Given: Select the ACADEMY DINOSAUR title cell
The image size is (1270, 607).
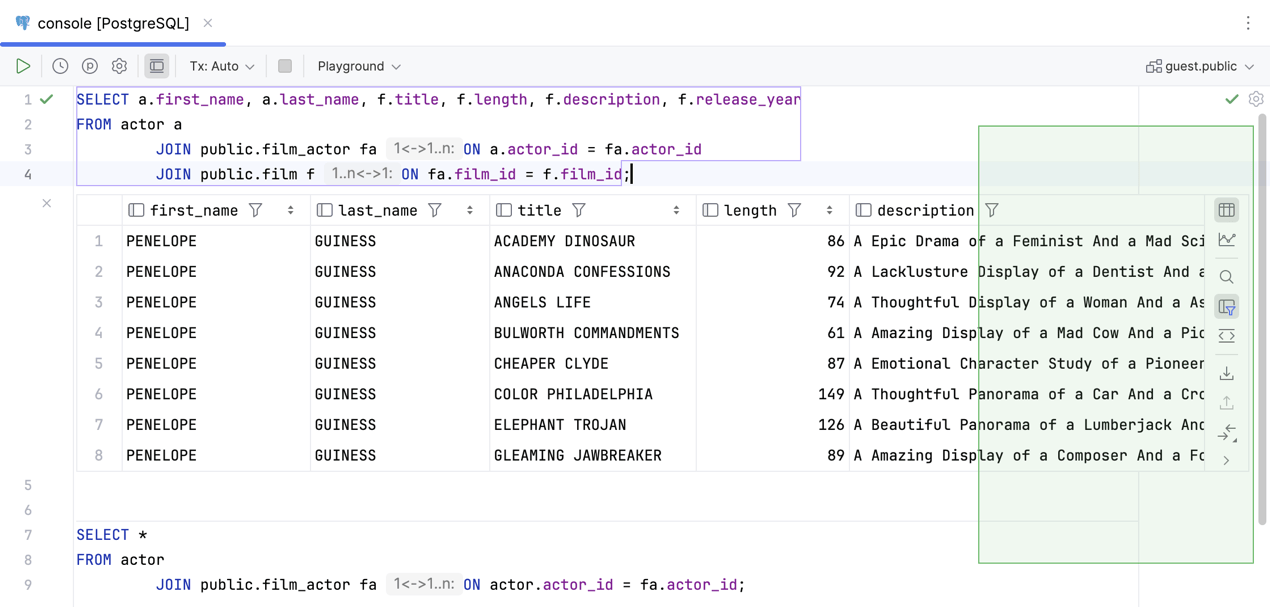Looking at the screenshot, I should coord(564,241).
